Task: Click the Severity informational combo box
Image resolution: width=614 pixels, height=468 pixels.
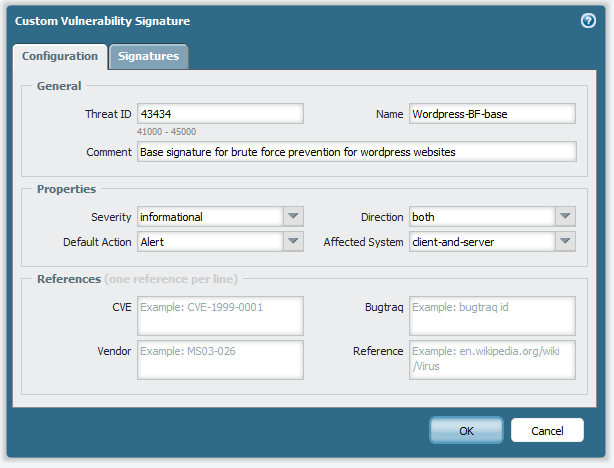Action: coord(209,216)
